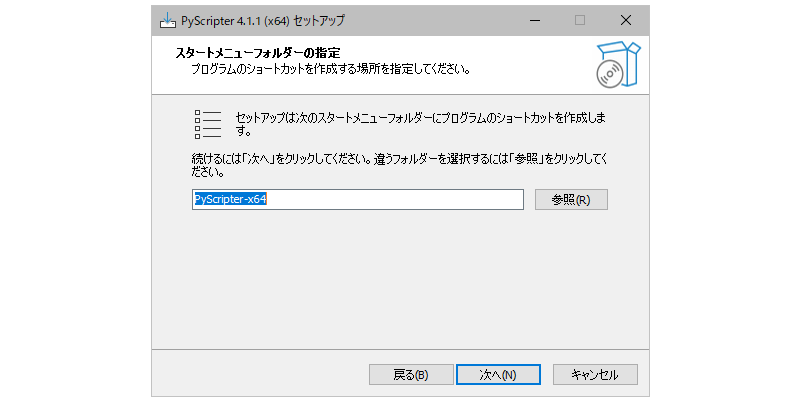The height and width of the screenshot is (400, 800).
Task: Click the highlighted PyScripter-x64 text
Action: pyautogui.click(x=231, y=199)
